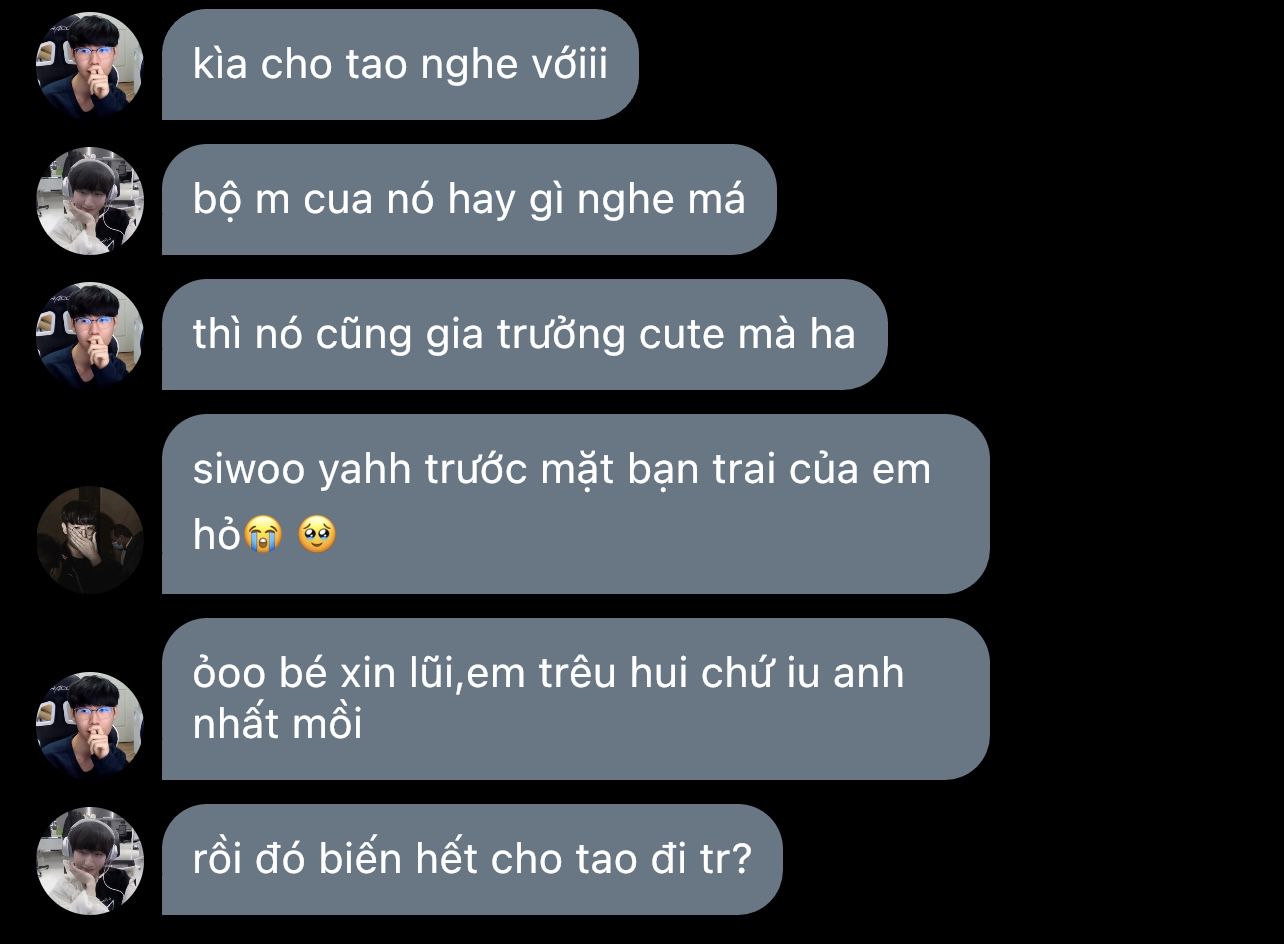Screen dimensions: 1284x944
Task: Select the message starting "siwoo yahh trước mặt"
Action: [x=575, y=504]
